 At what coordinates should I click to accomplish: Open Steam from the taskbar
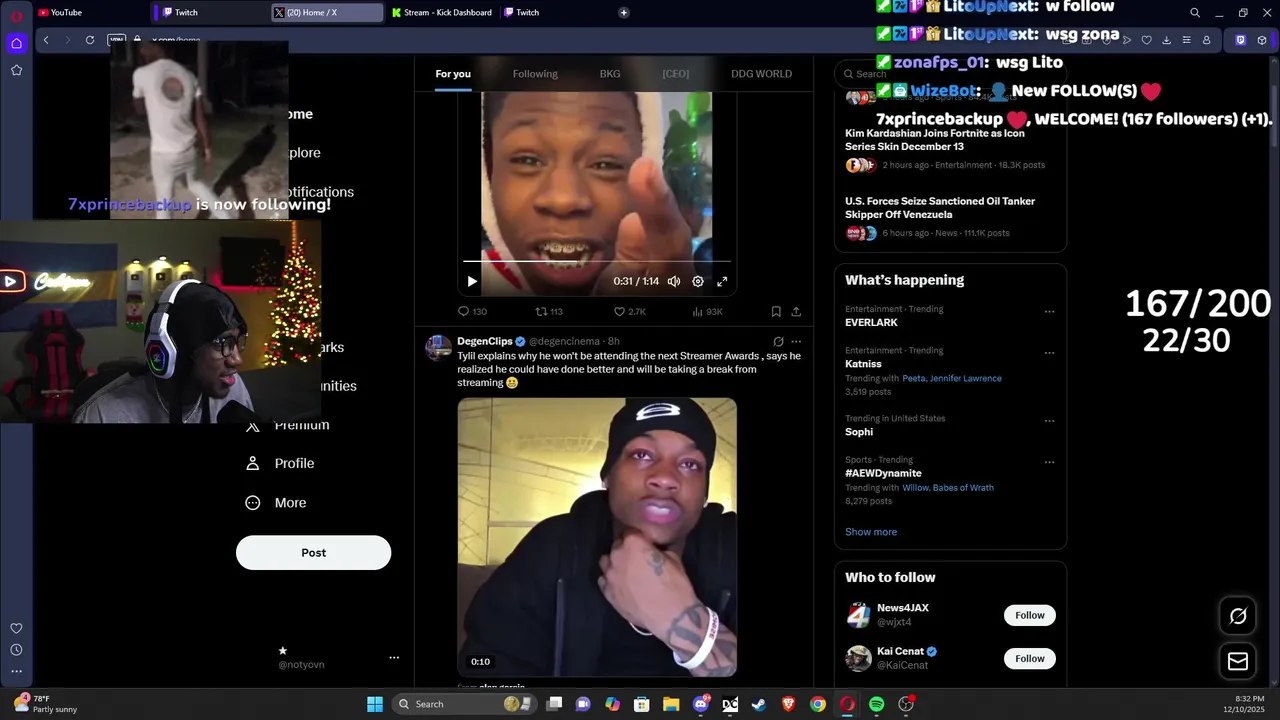point(759,704)
